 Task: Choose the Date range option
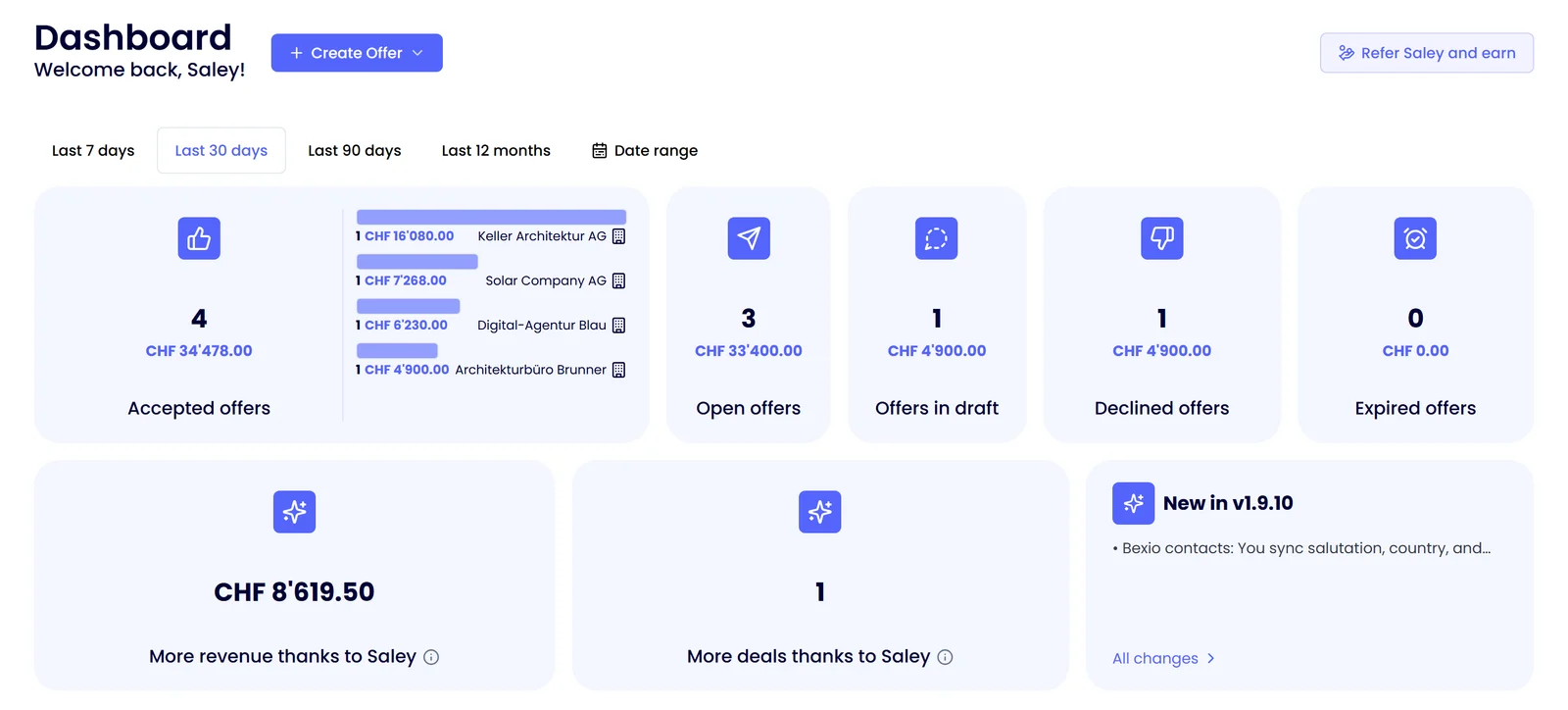click(645, 150)
